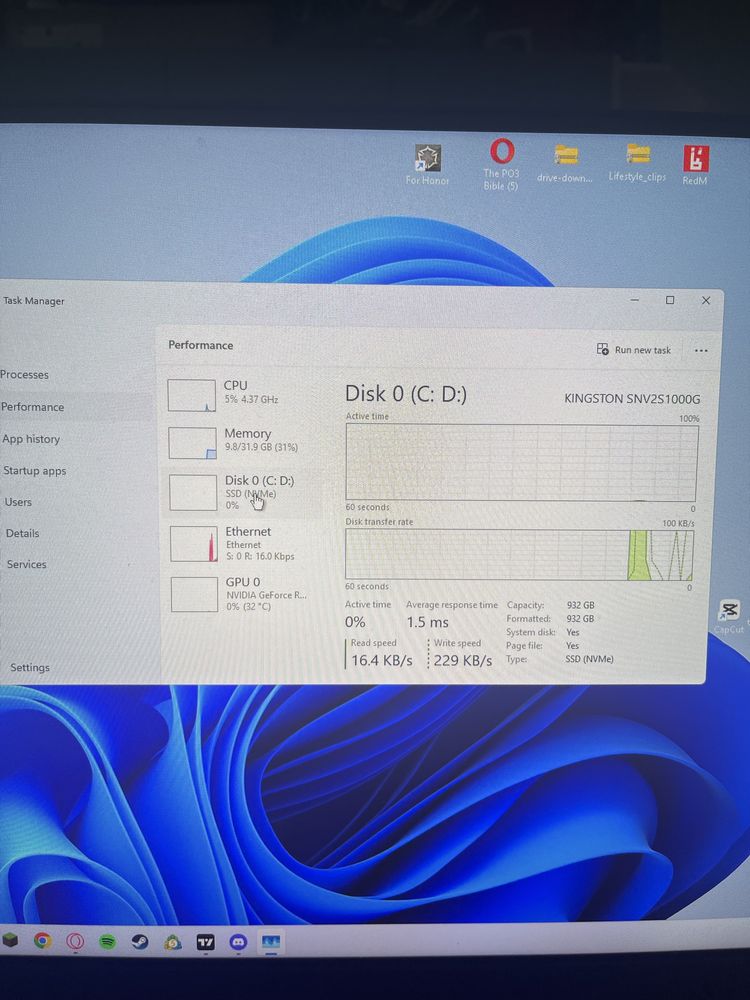The height and width of the screenshot is (1000, 750).
Task: Open Steam from the taskbar
Action: (x=140, y=942)
